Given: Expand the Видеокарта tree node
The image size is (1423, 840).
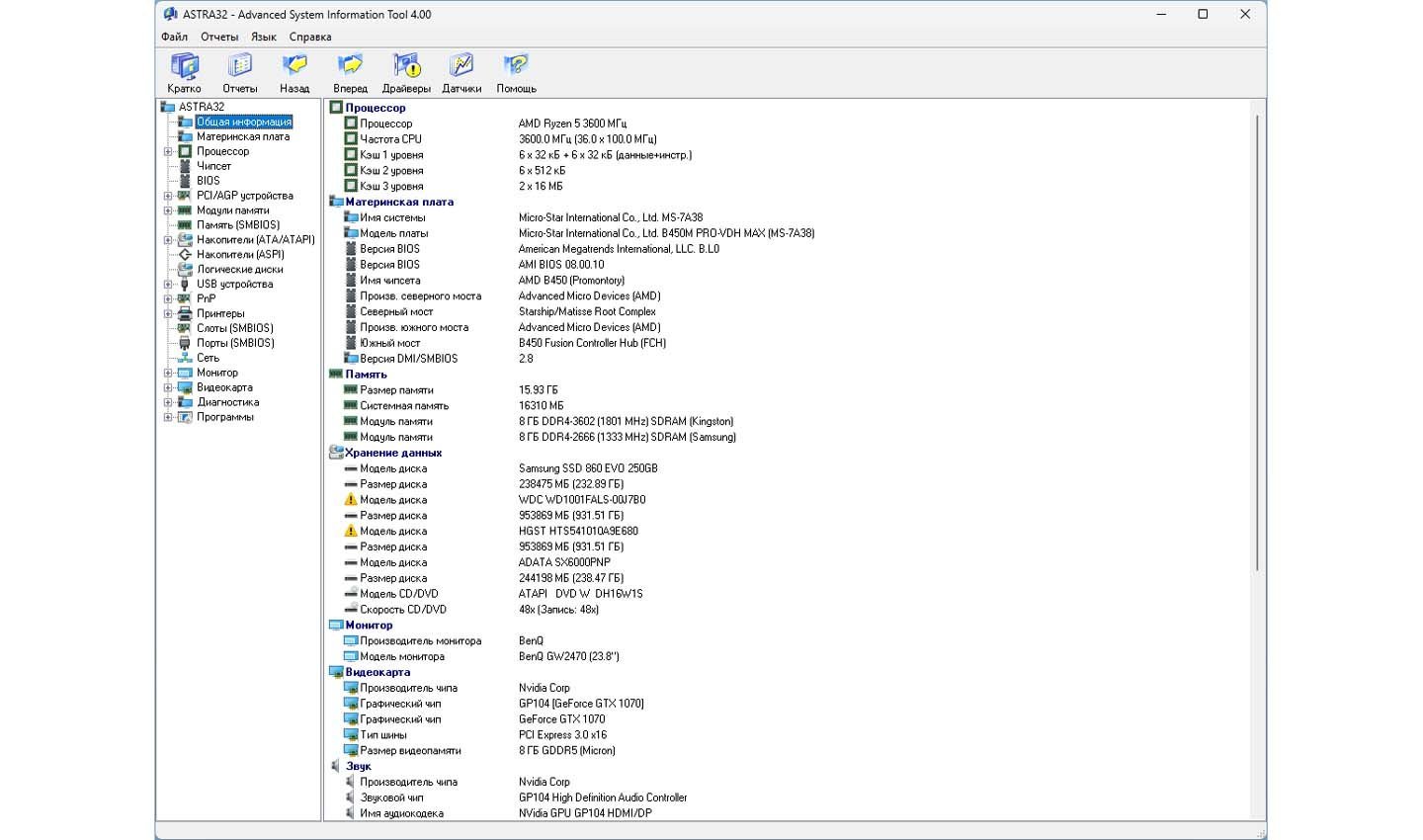Looking at the screenshot, I should [x=168, y=387].
